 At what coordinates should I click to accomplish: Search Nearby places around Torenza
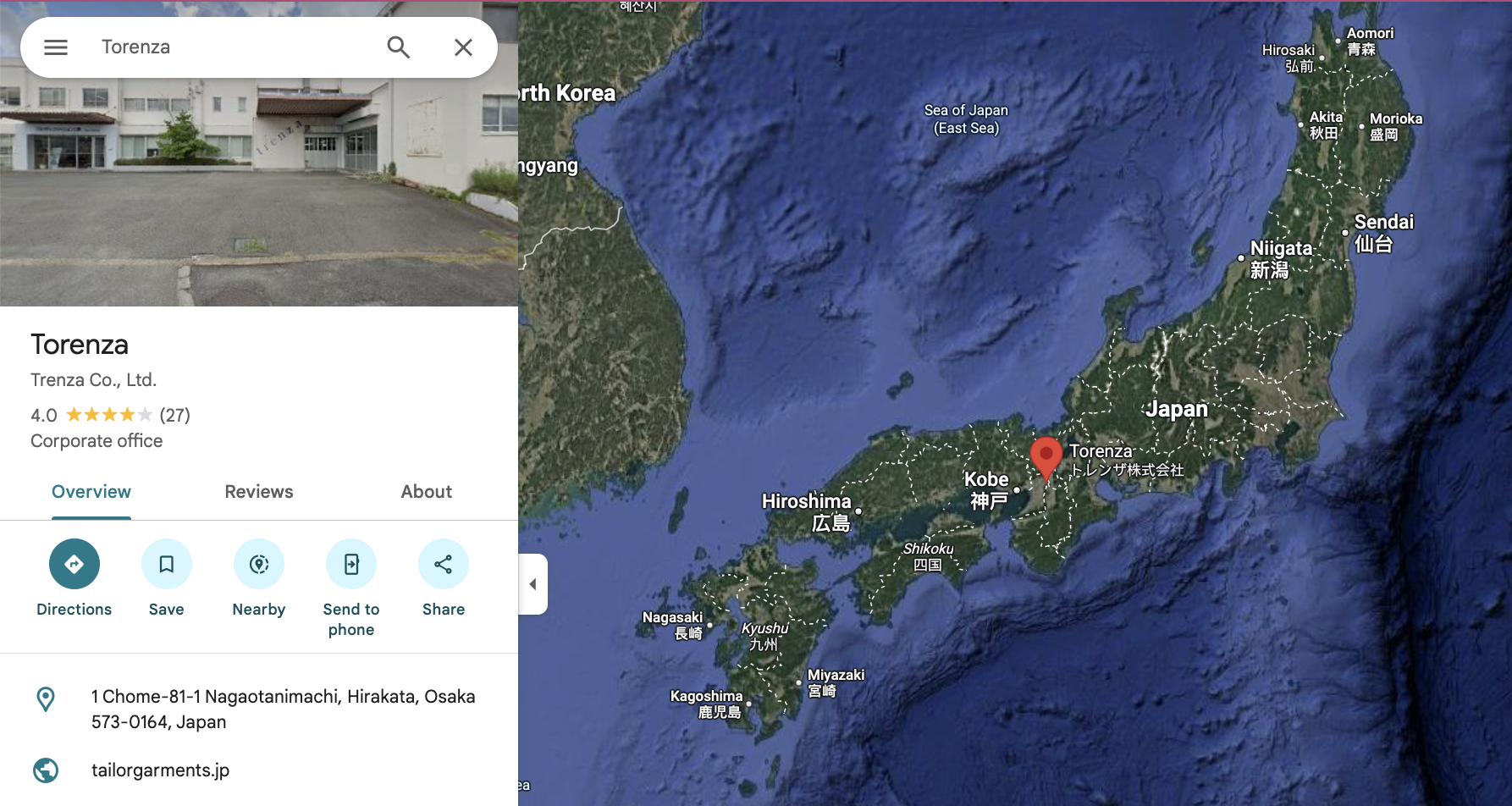[259, 564]
